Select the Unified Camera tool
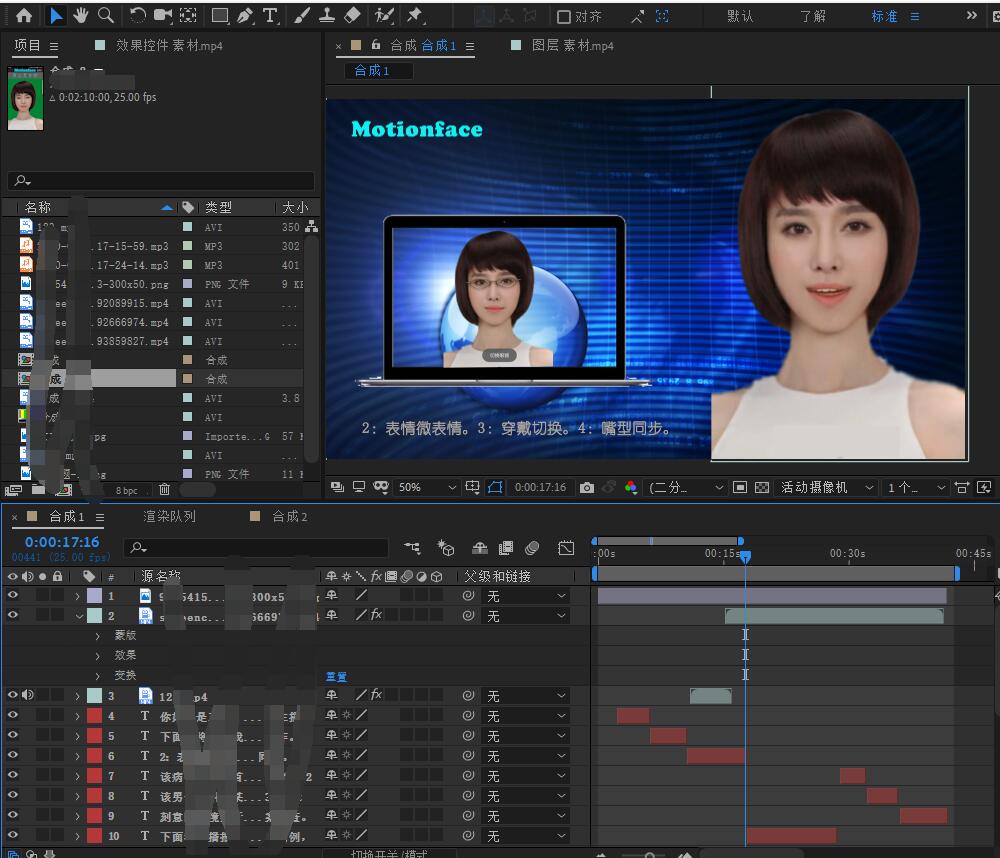Viewport: 1000px width, 858px height. point(163,15)
